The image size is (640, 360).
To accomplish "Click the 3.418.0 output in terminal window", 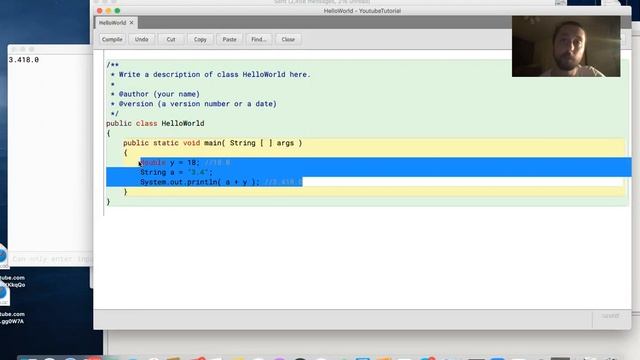I will 24,60.
